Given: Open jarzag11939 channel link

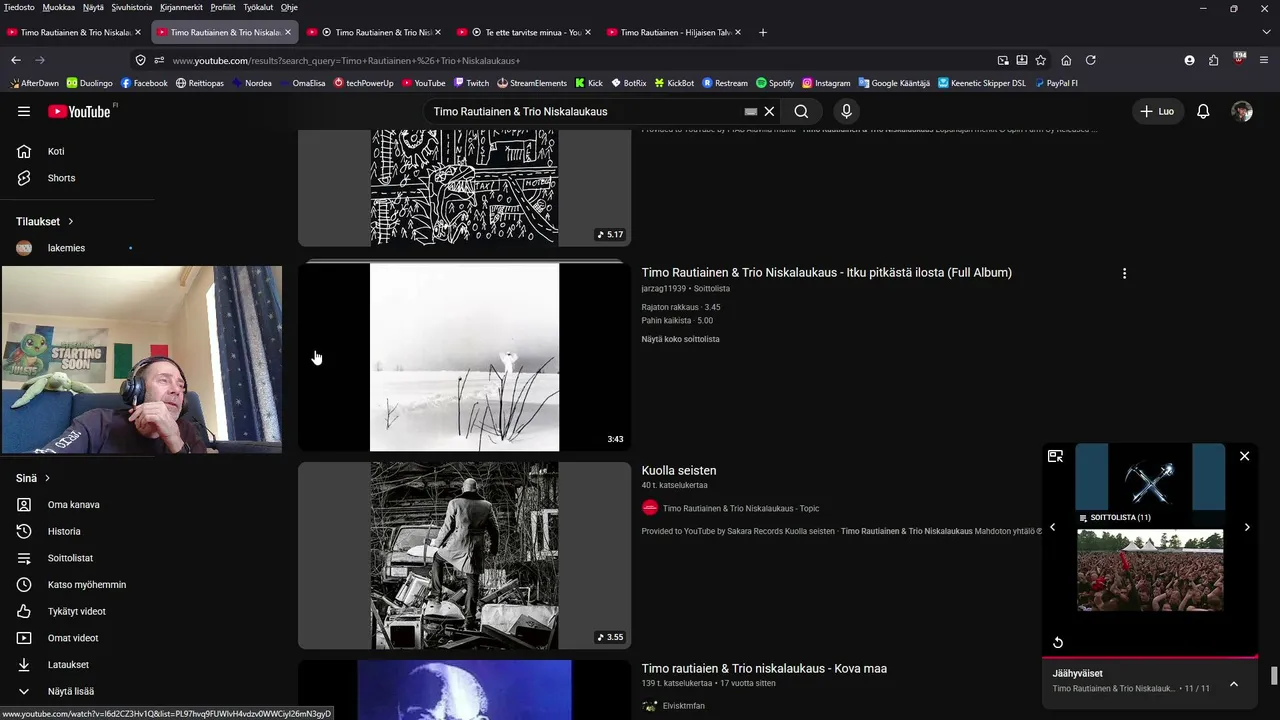Looking at the screenshot, I should (663, 289).
